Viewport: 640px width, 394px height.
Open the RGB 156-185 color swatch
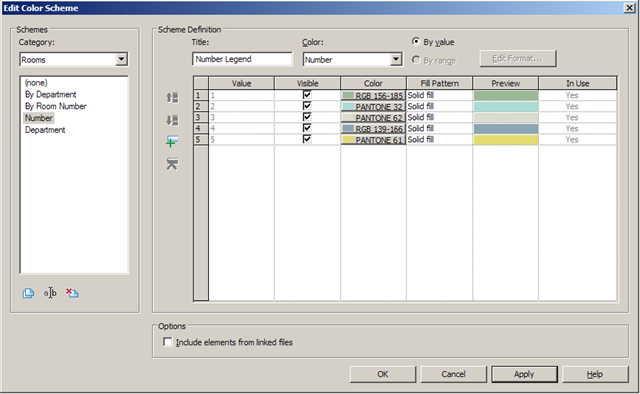click(373, 95)
